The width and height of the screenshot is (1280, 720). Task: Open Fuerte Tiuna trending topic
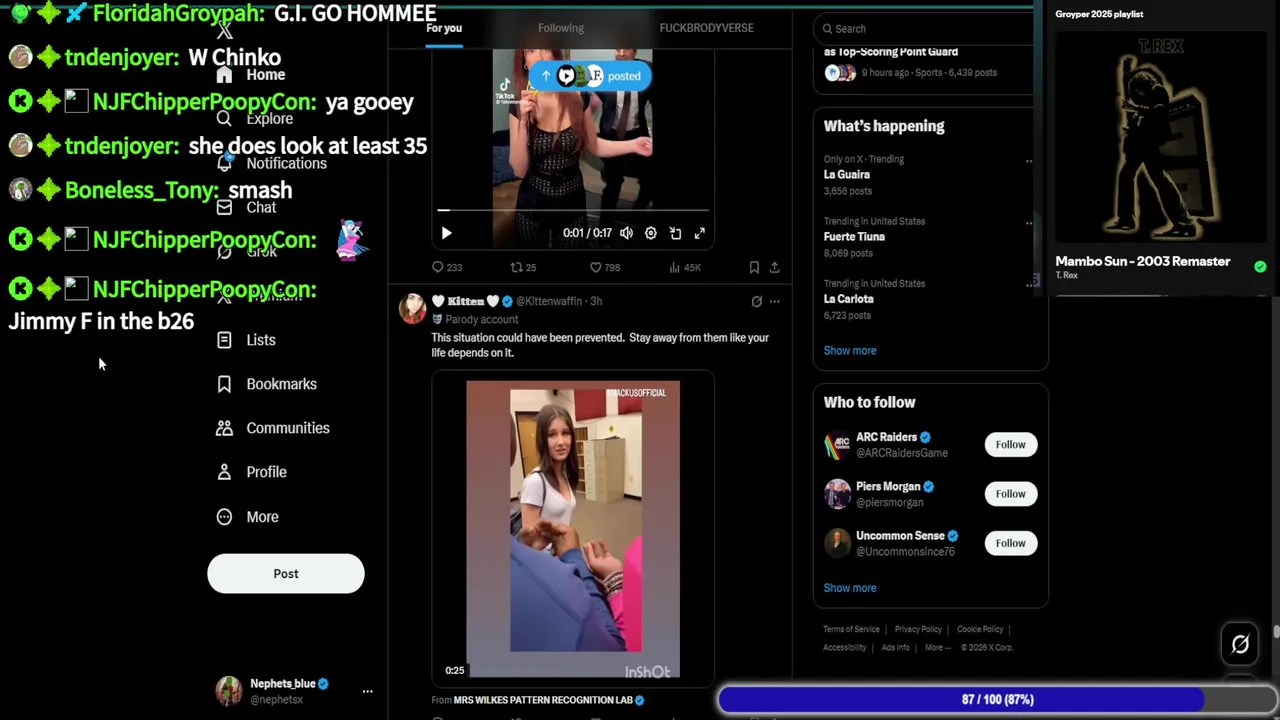pos(854,237)
